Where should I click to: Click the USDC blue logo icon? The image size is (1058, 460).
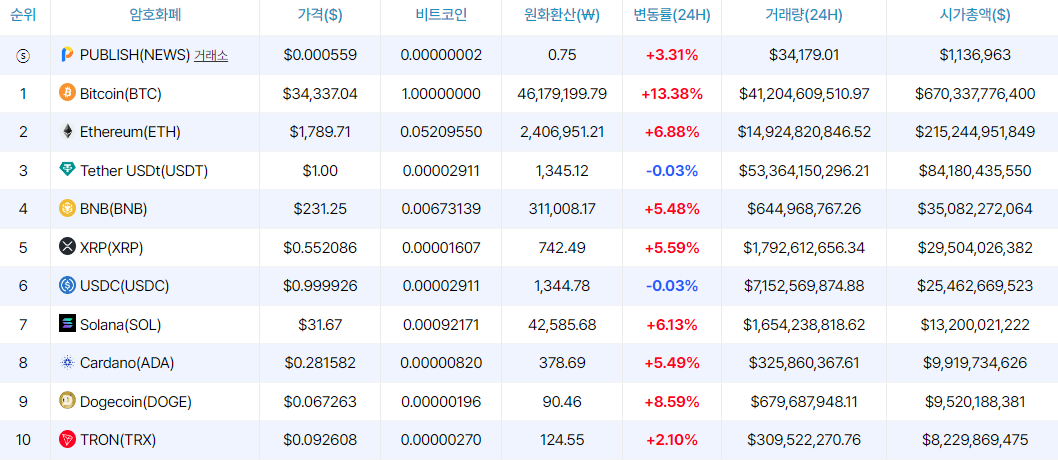click(x=67, y=285)
